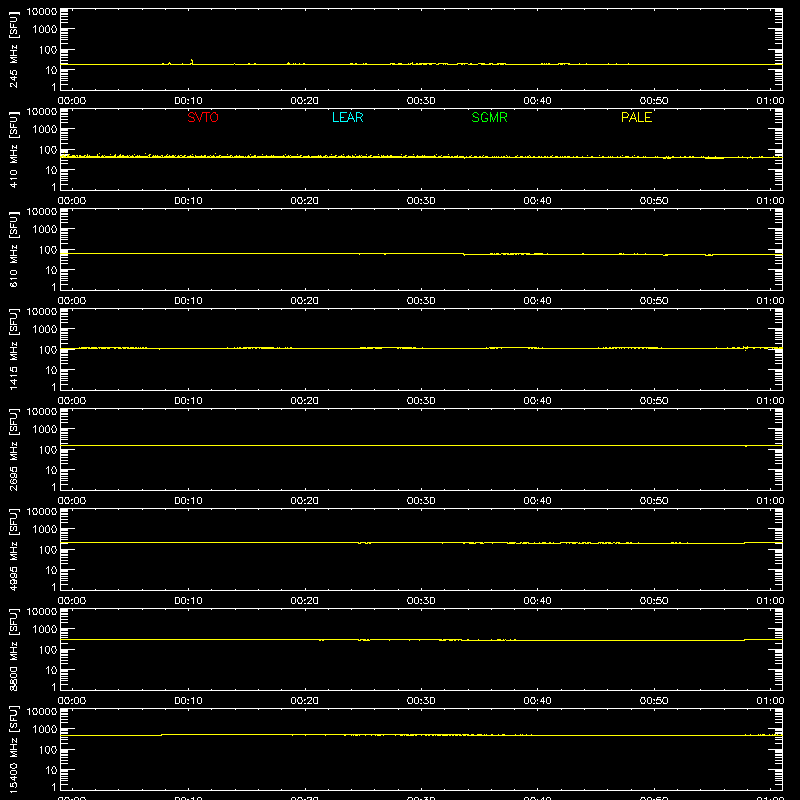
Task: Click the 10000 y-axis label of 8800 MHz plot
Action: click(42, 612)
